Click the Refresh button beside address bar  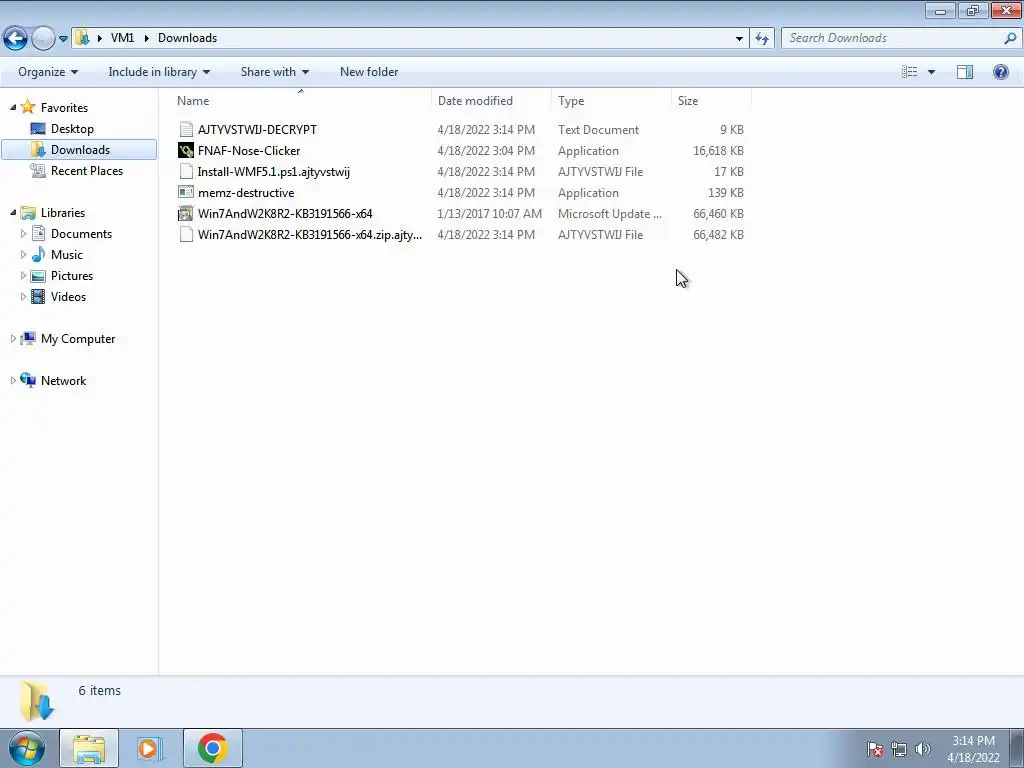[x=762, y=39]
